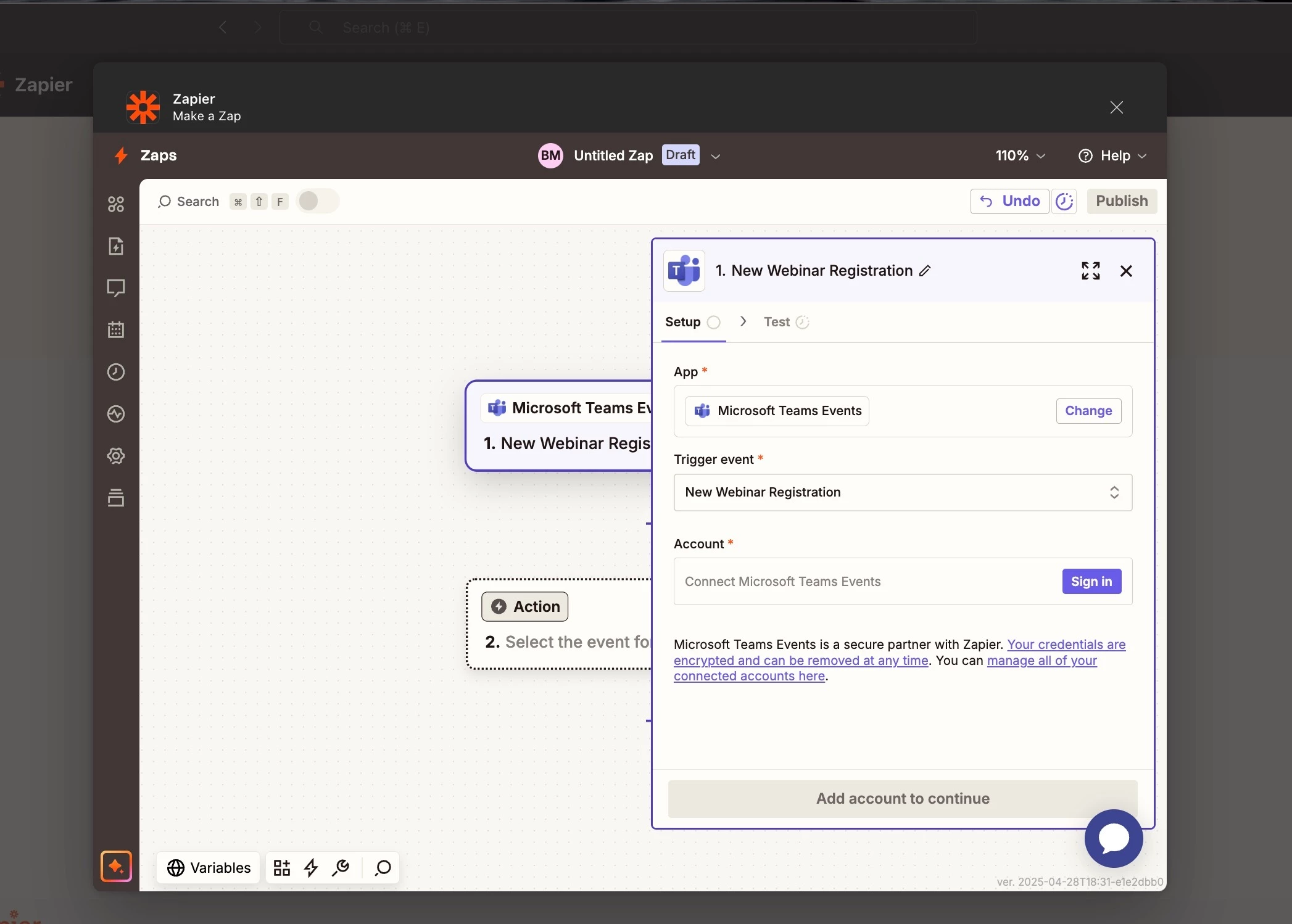Switch to the Setup tab
The image size is (1292, 924).
pos(693,322)
